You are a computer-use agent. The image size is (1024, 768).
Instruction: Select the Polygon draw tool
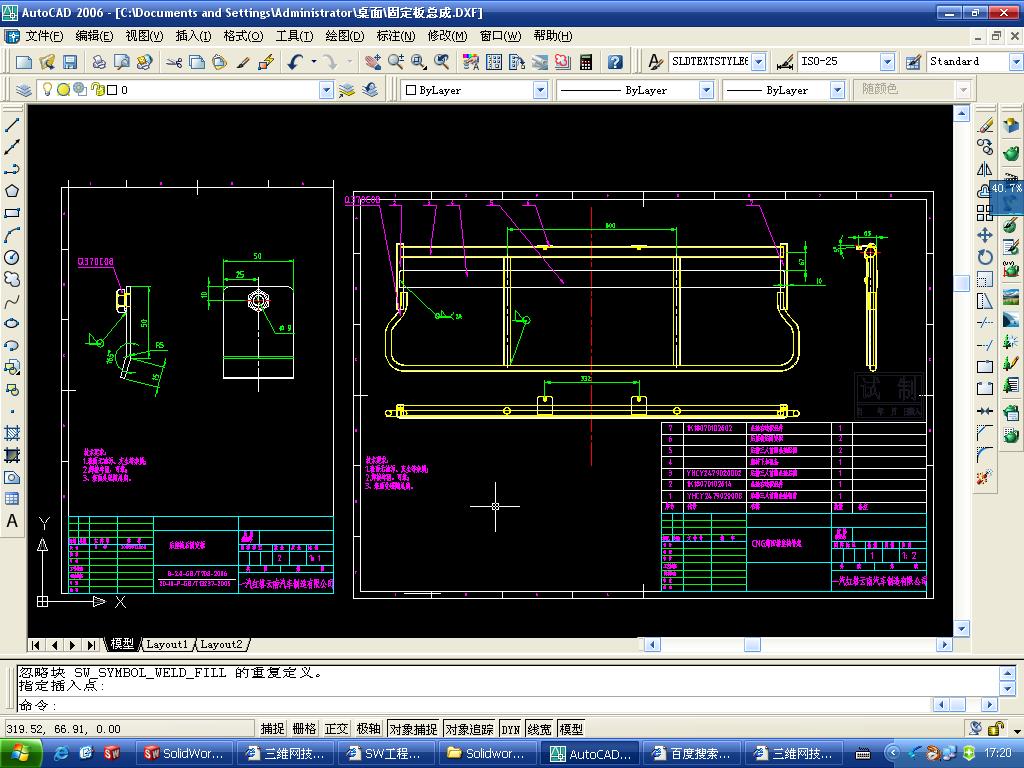[x=13, y=191]
